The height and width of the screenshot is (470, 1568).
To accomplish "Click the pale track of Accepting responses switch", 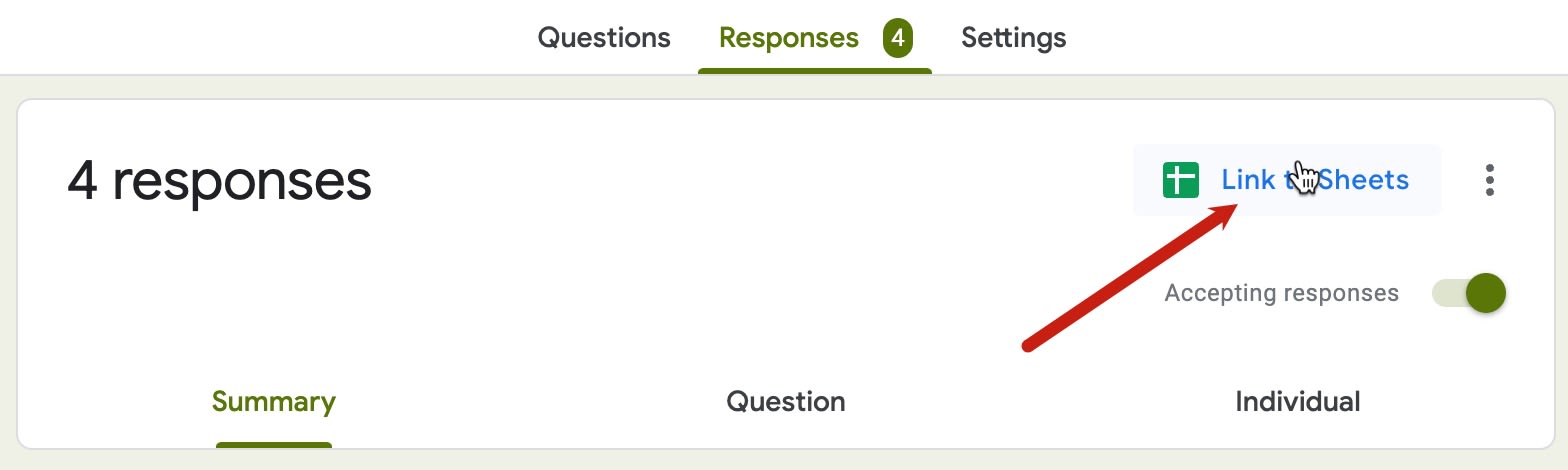I will click(x=1448, y=293).
